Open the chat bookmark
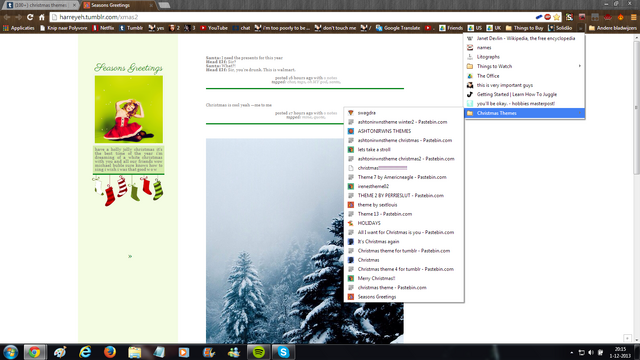Screen dimensions: 640x360 coord(241,28)
